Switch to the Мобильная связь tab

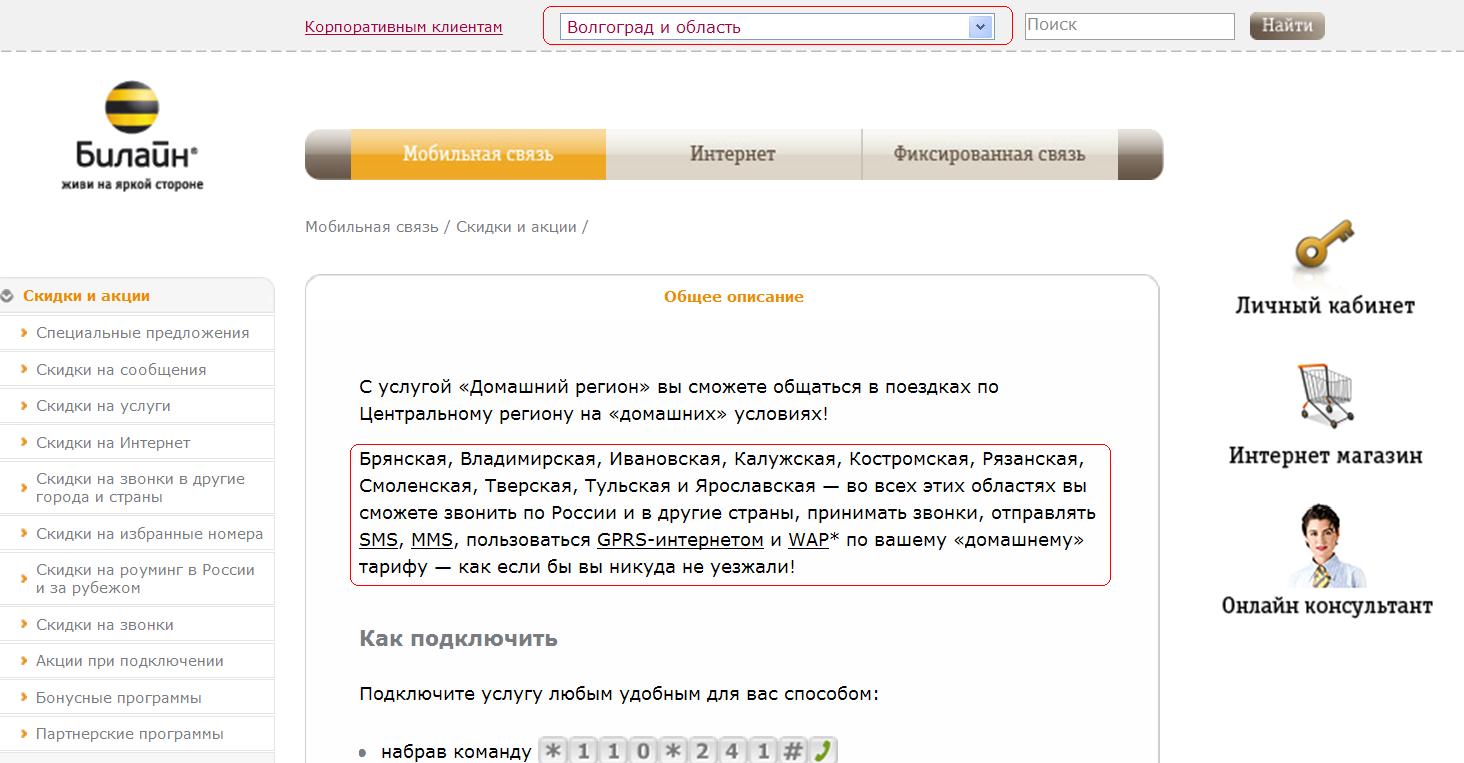pos(478,154)
